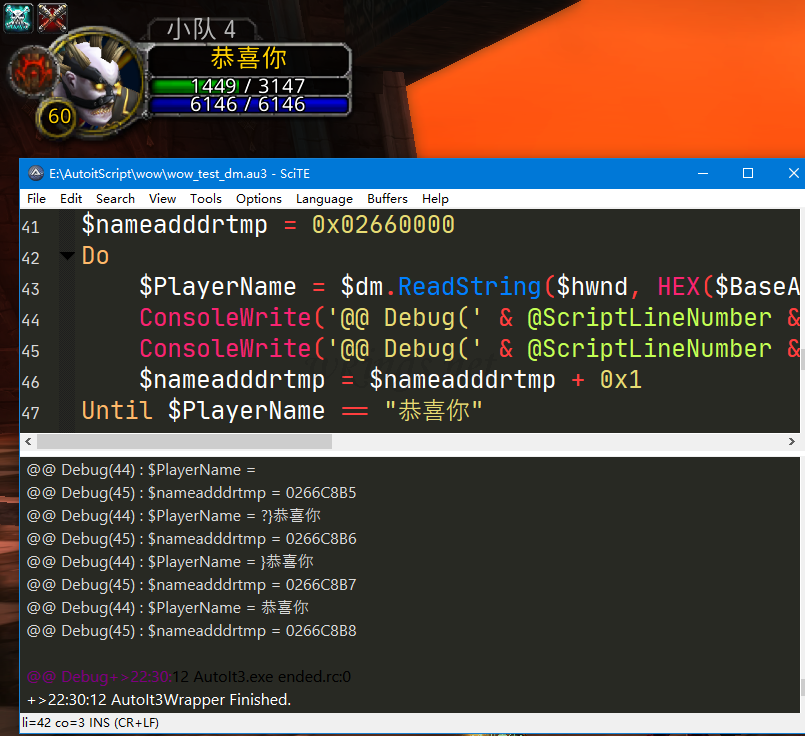Click the ReadString method call
Viewport: 805px width, 736px height.
click(x=469, y=287)
